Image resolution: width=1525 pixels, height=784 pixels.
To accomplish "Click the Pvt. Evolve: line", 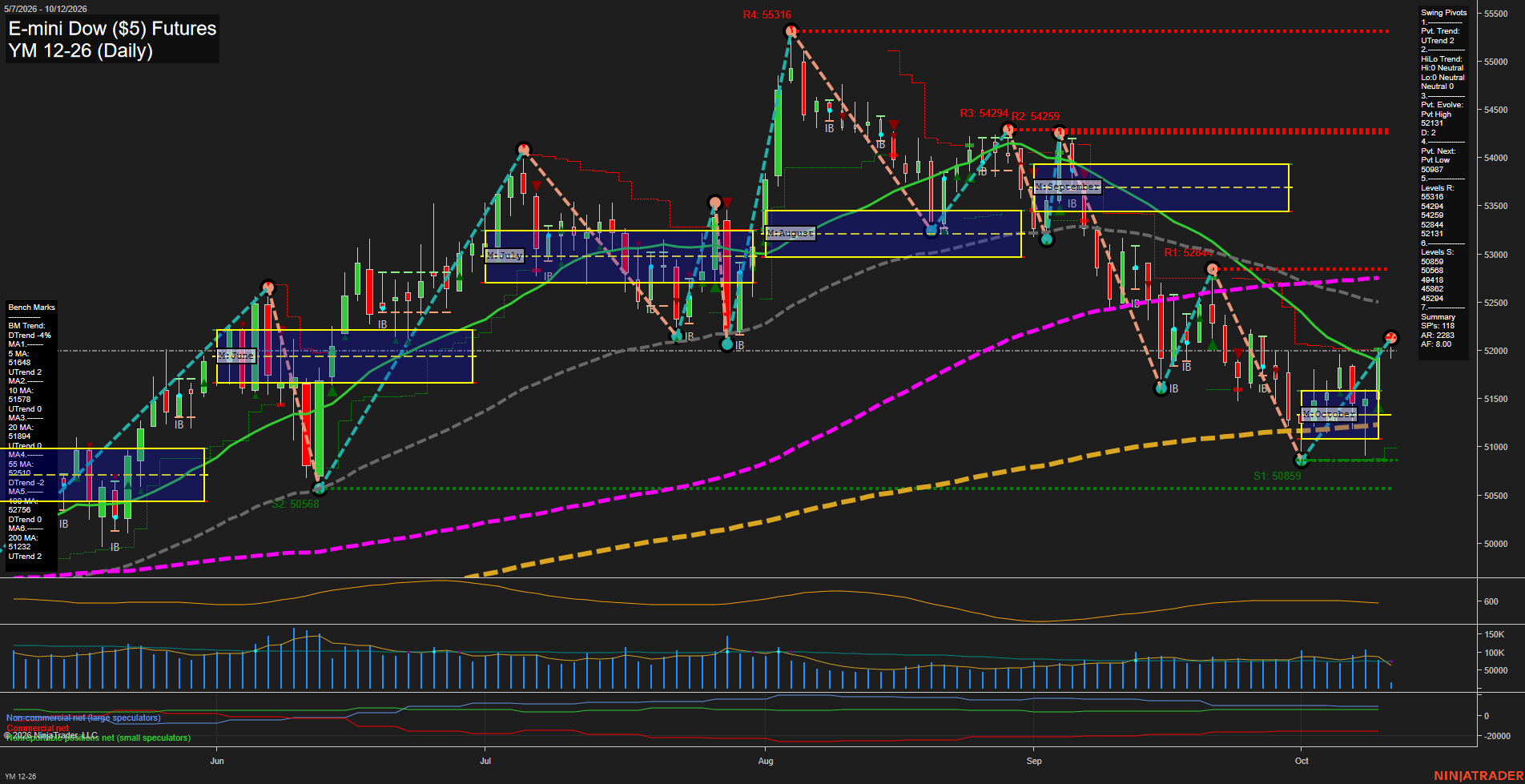I will [1442, 105].
